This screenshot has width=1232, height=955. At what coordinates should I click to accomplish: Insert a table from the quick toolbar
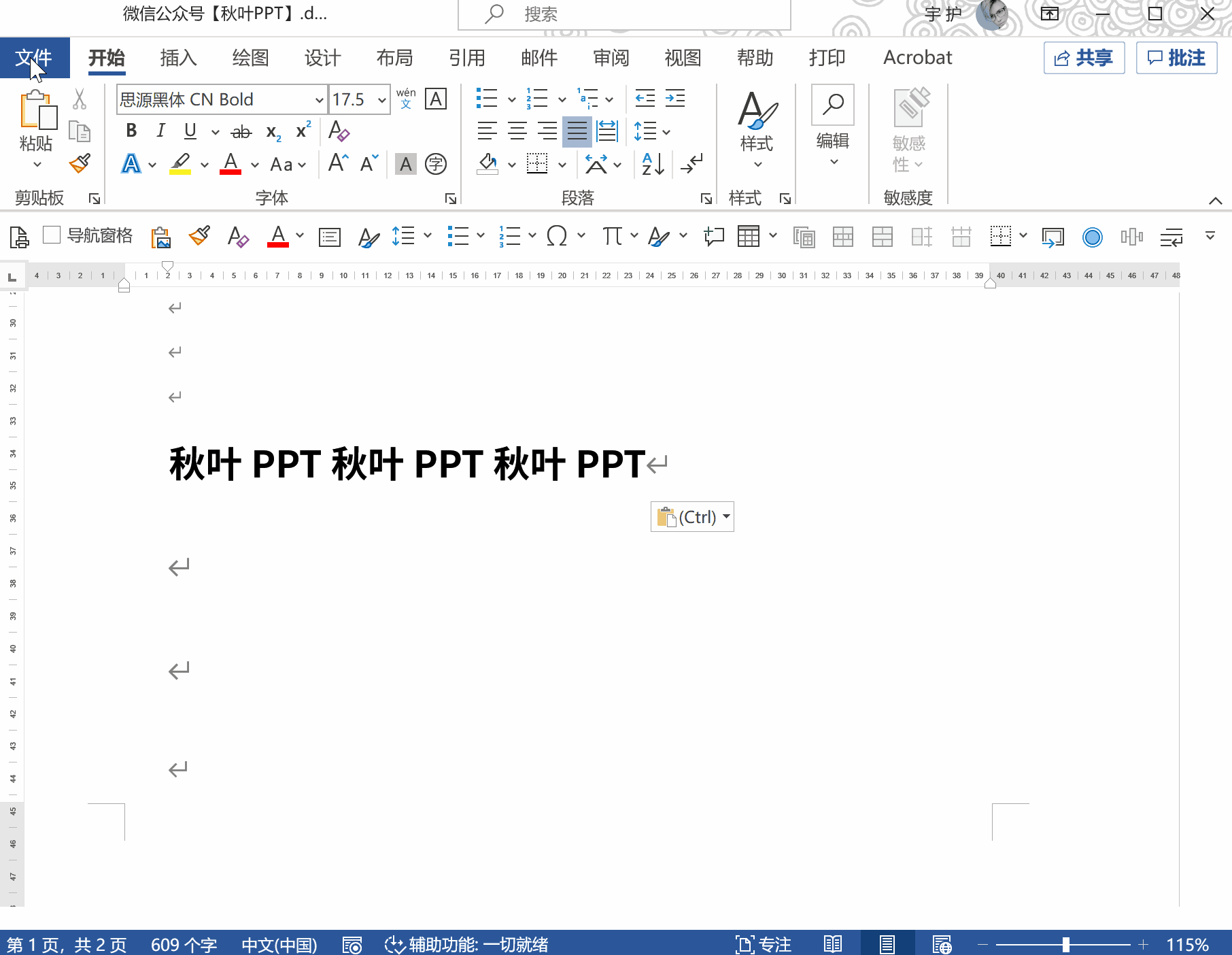[x=749, y=237]
